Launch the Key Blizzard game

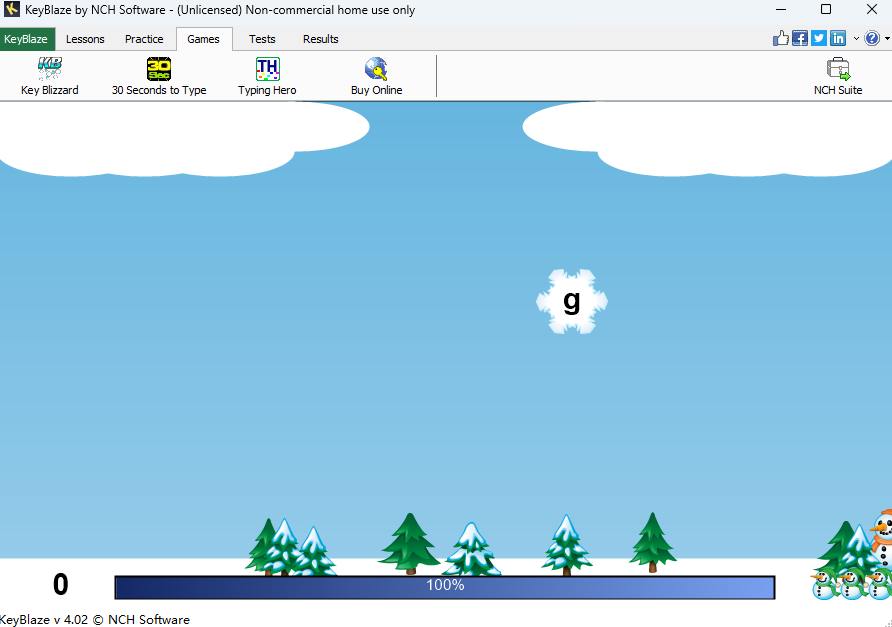coord(49,76)
